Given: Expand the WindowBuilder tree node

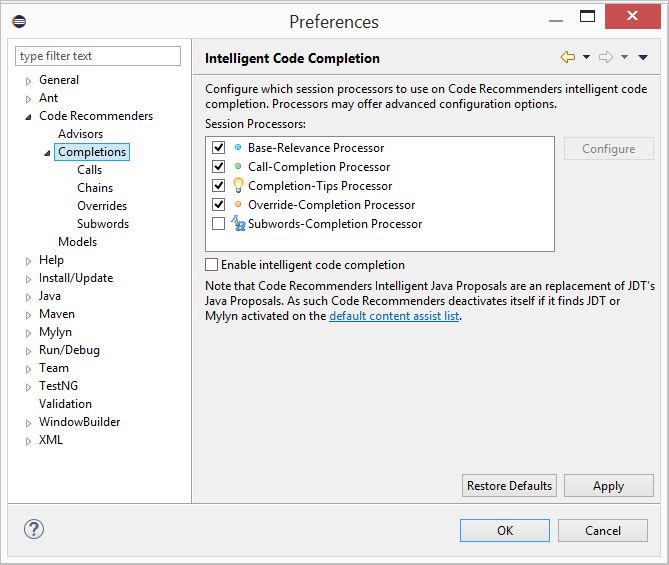Looking at the screenshot, I should click(x=28, y=423).
